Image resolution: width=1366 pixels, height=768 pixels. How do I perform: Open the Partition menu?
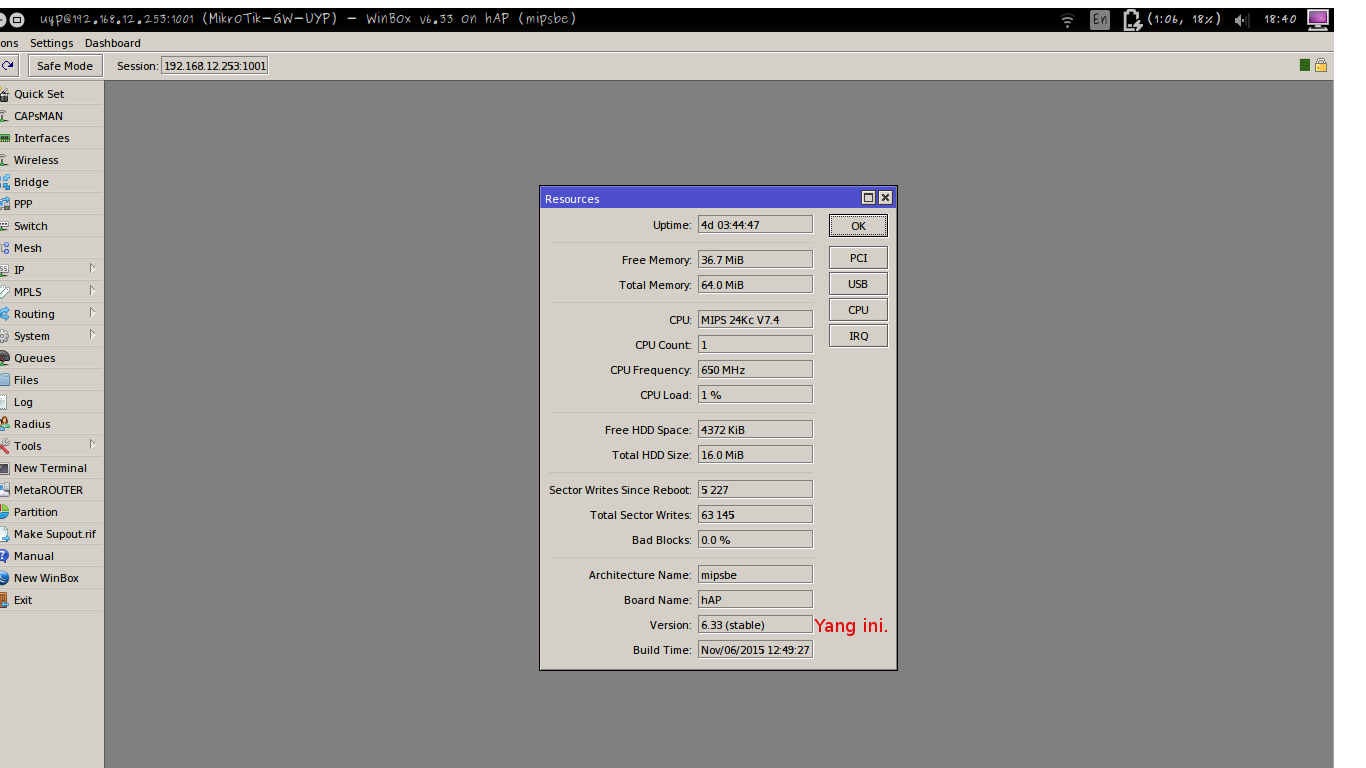pos(51,512)
